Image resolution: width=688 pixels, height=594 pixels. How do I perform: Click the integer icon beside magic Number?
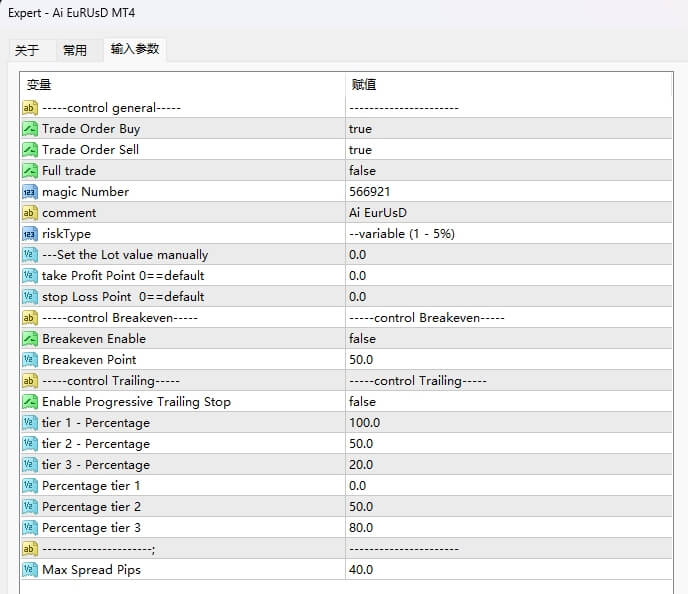[30, 192]
